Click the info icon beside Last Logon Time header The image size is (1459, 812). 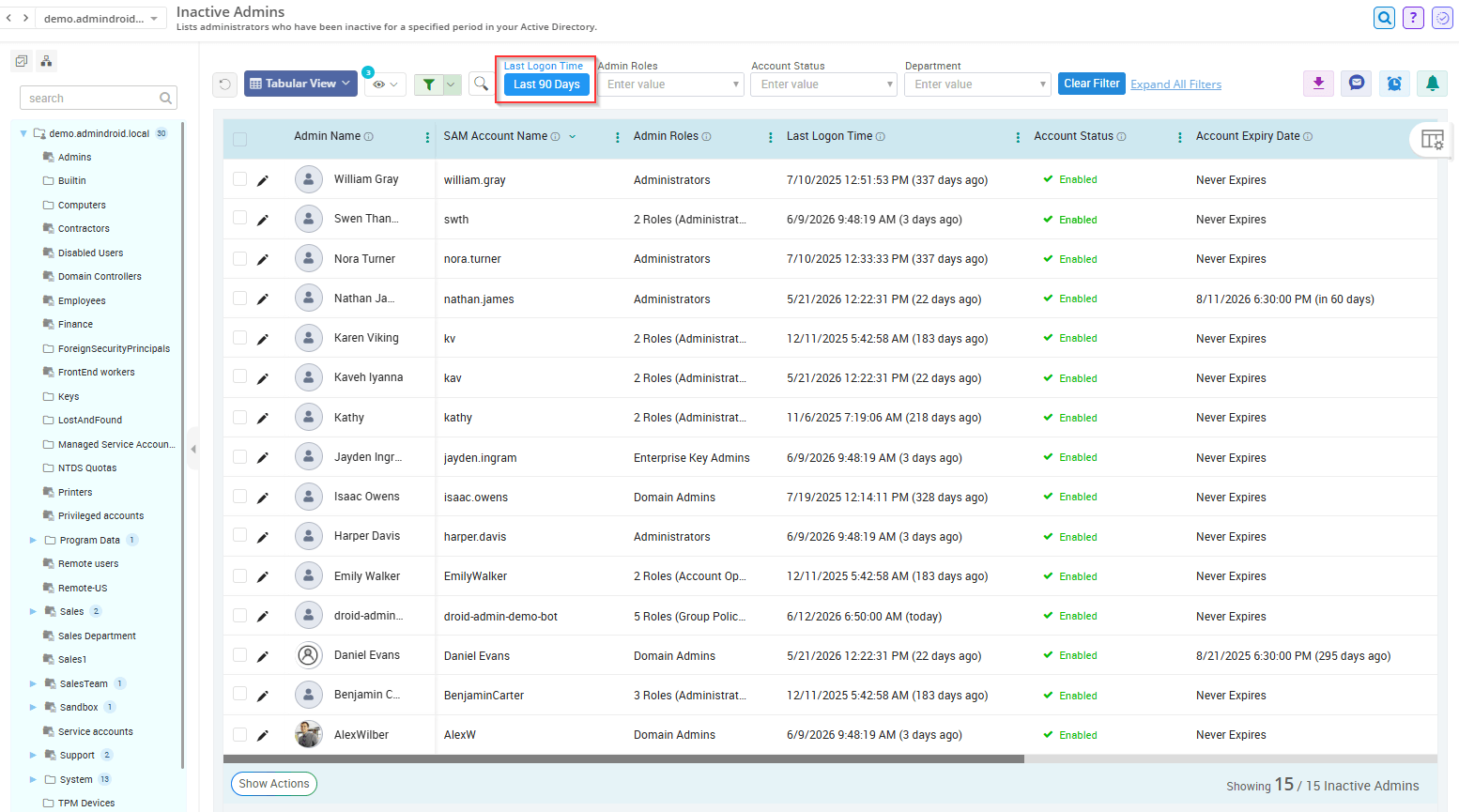(881, 137)
